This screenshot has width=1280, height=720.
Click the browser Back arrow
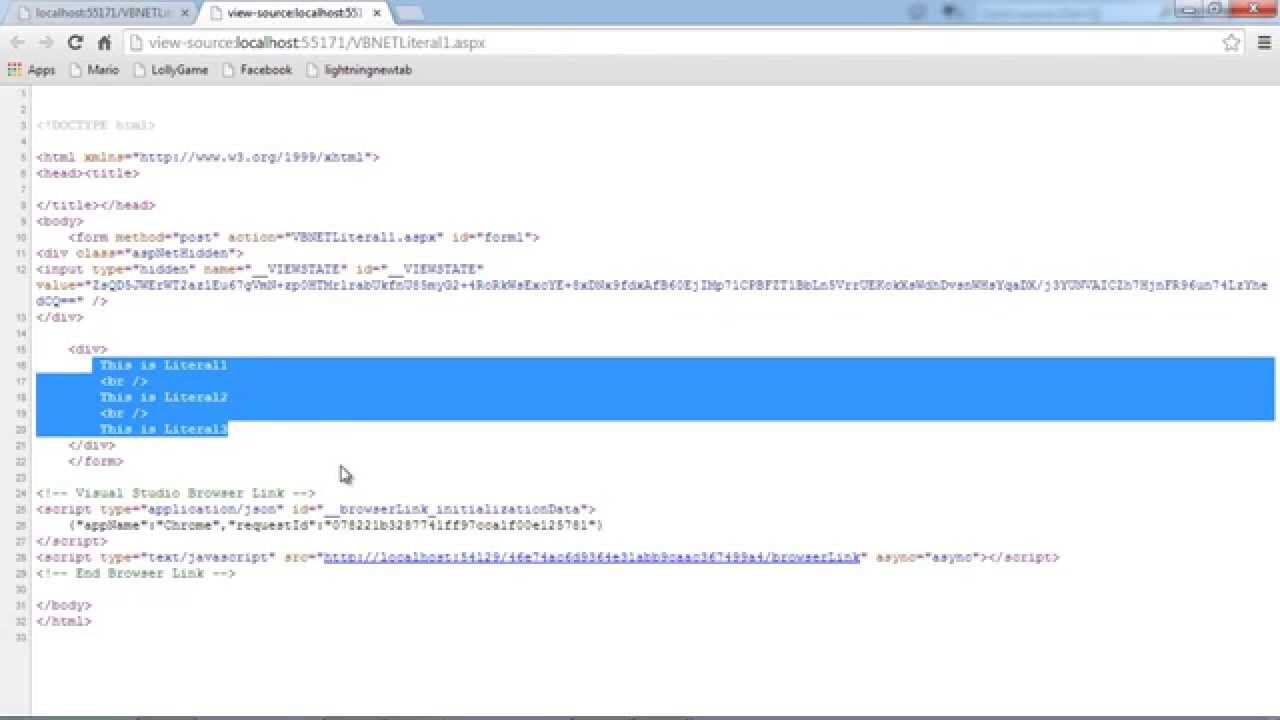[17, 43]
